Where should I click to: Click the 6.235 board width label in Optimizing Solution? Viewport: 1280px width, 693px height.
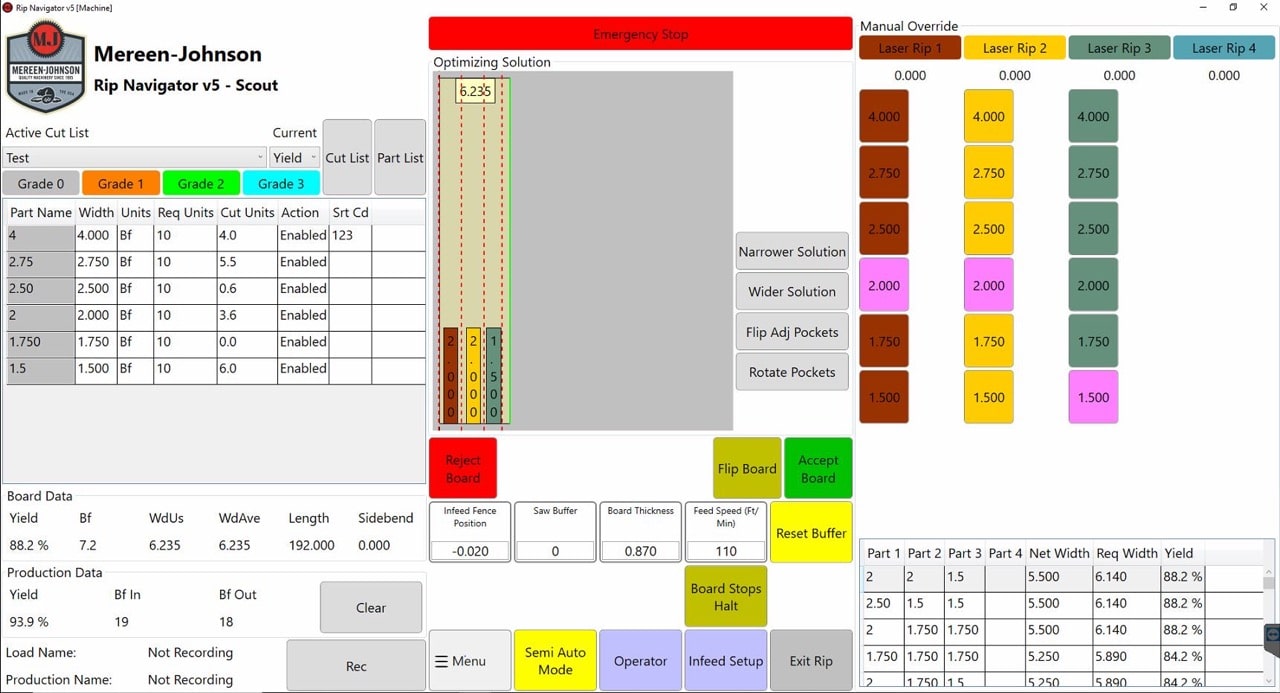tap(475, 91)
